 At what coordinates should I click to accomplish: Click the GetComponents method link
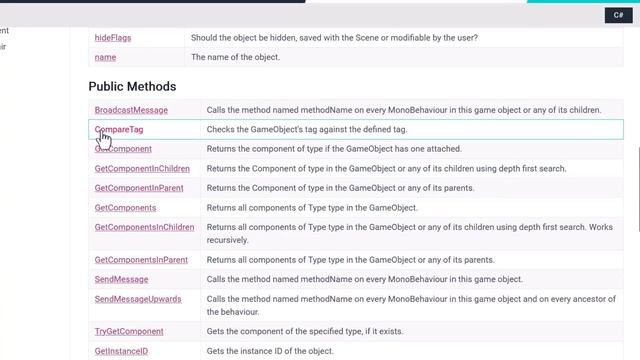(125, 208)
